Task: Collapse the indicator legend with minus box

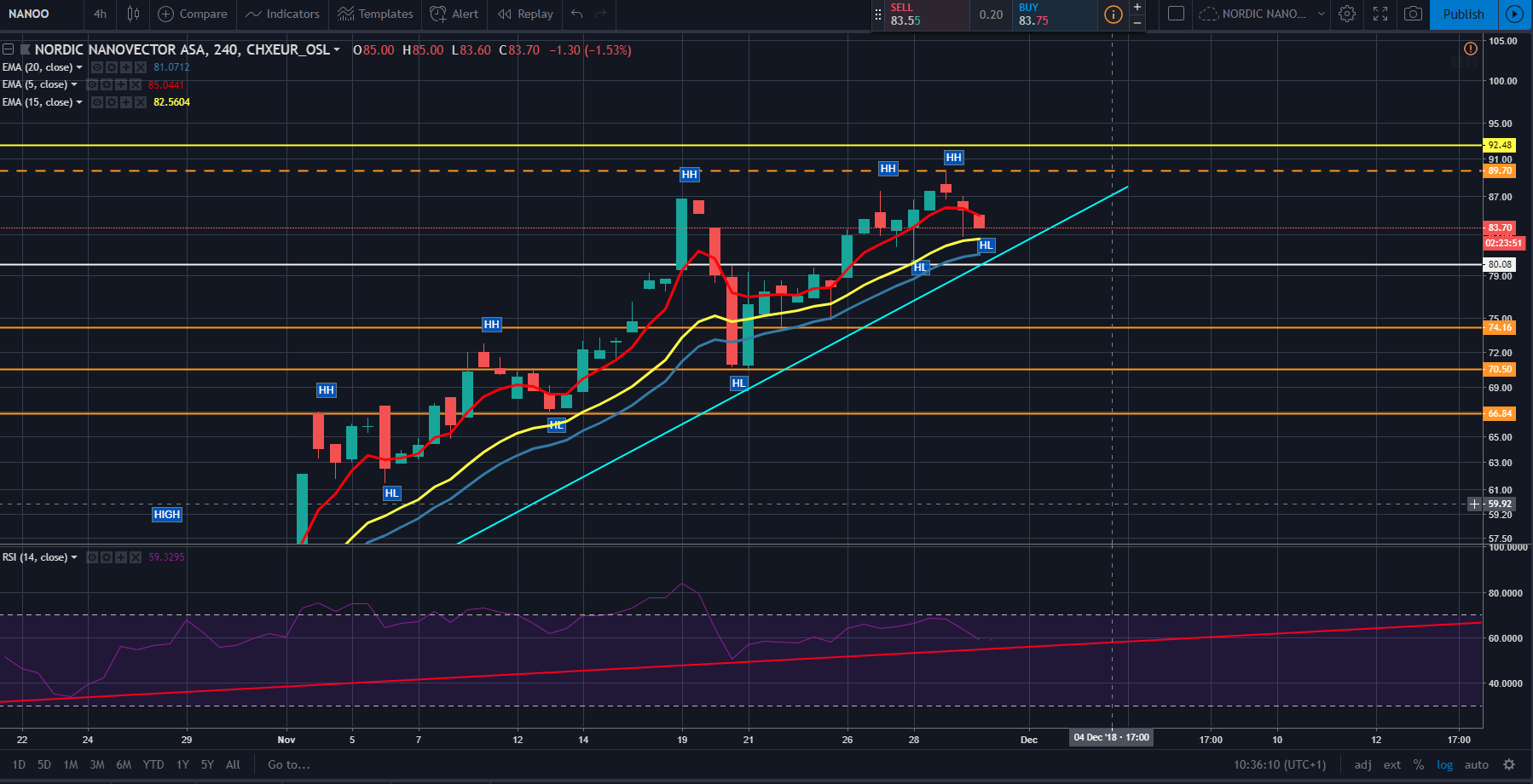Action: (8, 49)
